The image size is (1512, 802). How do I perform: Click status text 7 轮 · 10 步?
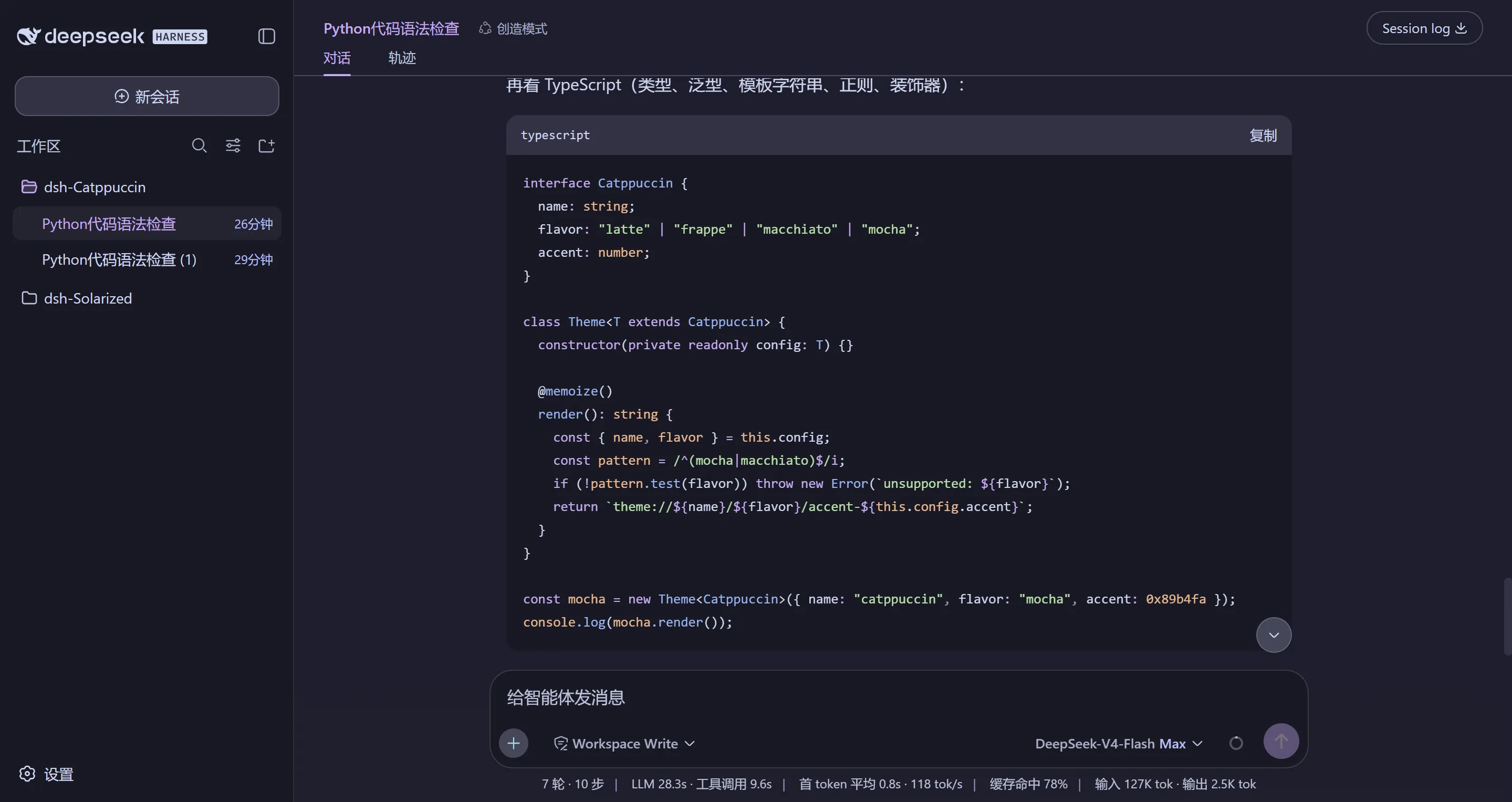pyautogui.click(x=572, y=784)
